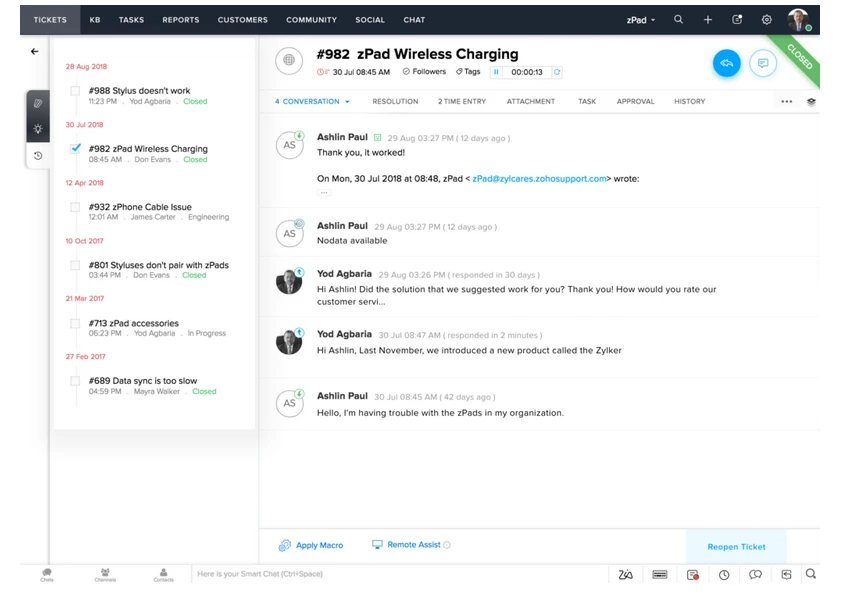Open the Tasks tab in top bar
This screenshot has width=860, height=595.
[131, 20]
